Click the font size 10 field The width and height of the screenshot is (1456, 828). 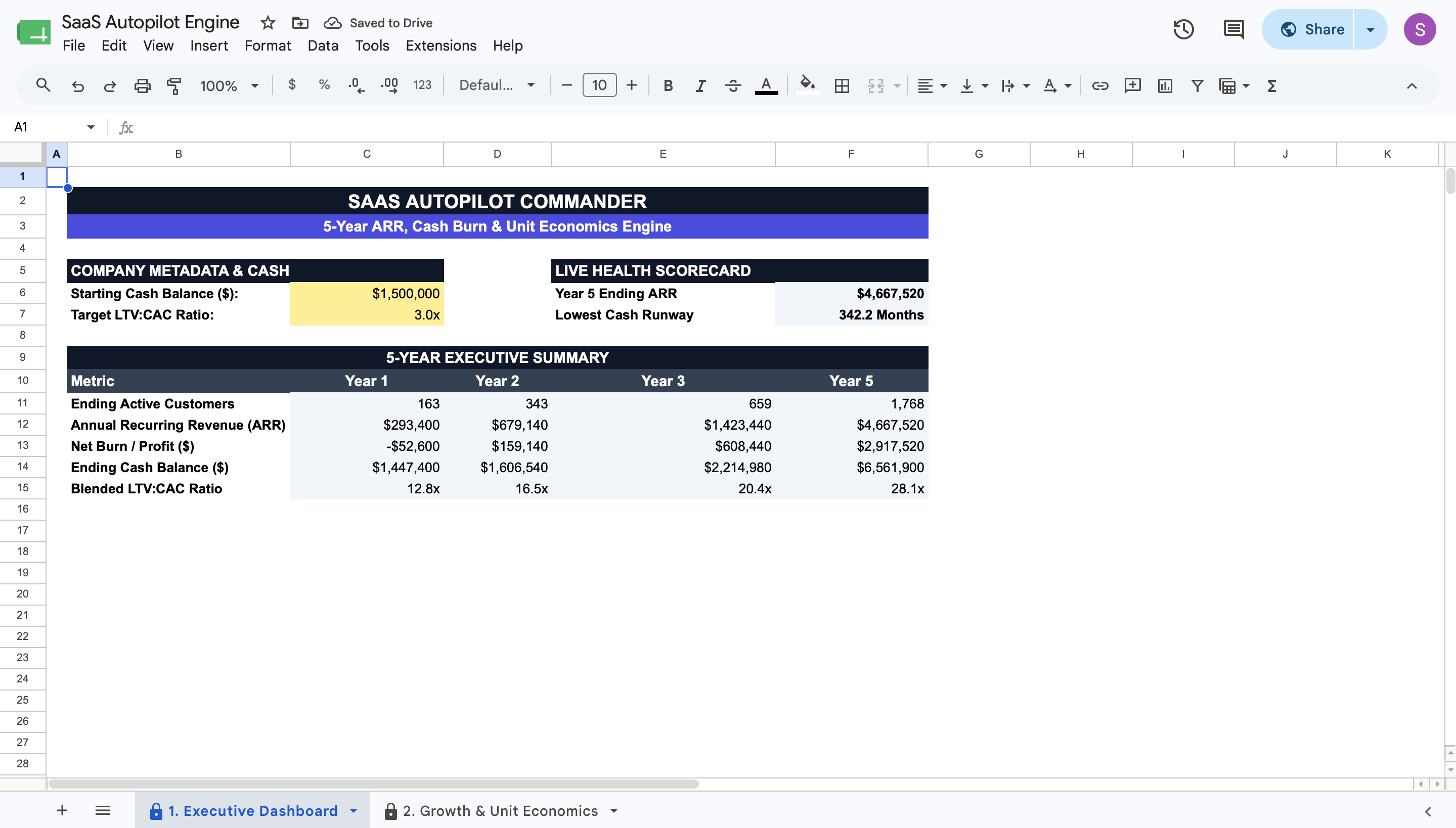point(599,85)
